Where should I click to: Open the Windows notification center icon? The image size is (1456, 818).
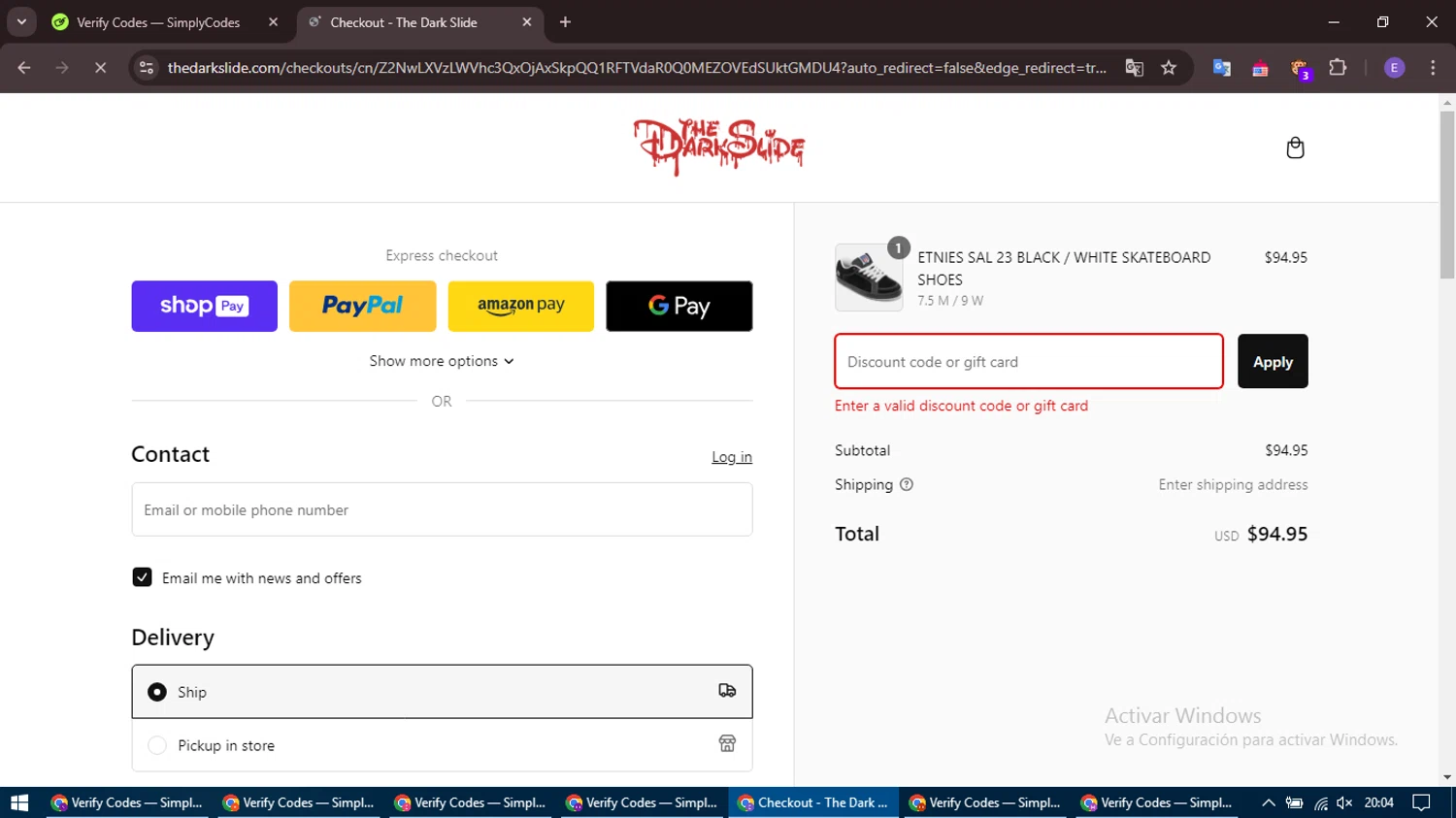1421,802
